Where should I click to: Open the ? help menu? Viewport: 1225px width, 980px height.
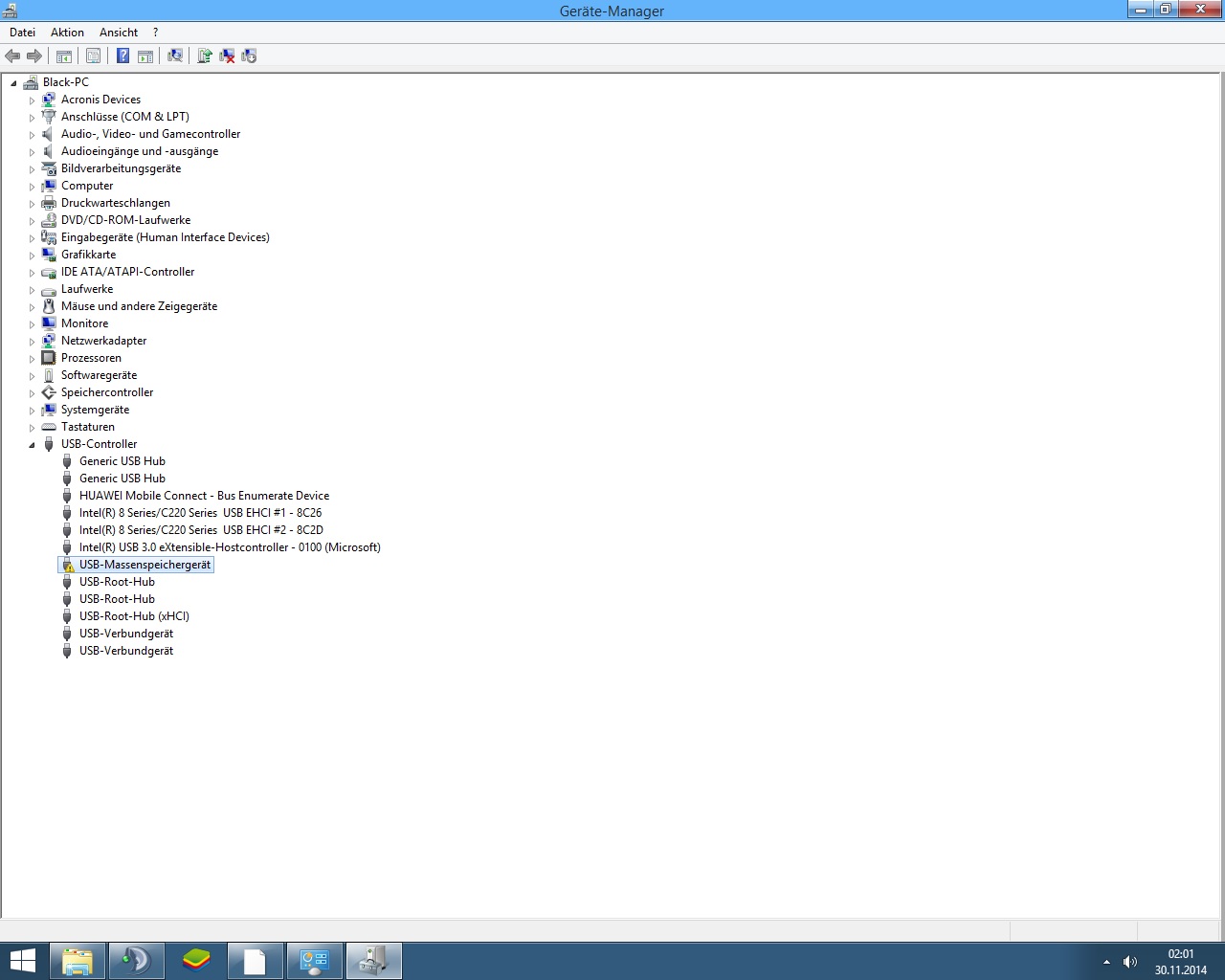[156, 33]
